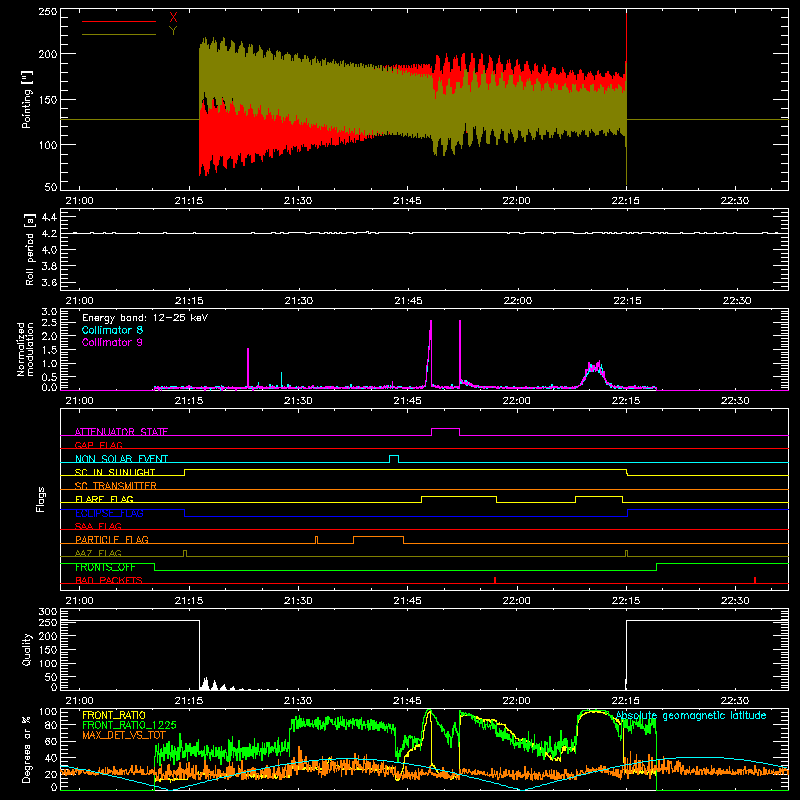Click the 'Normalized modulation' axis title
800x800 pixels.
click(25, 349)
